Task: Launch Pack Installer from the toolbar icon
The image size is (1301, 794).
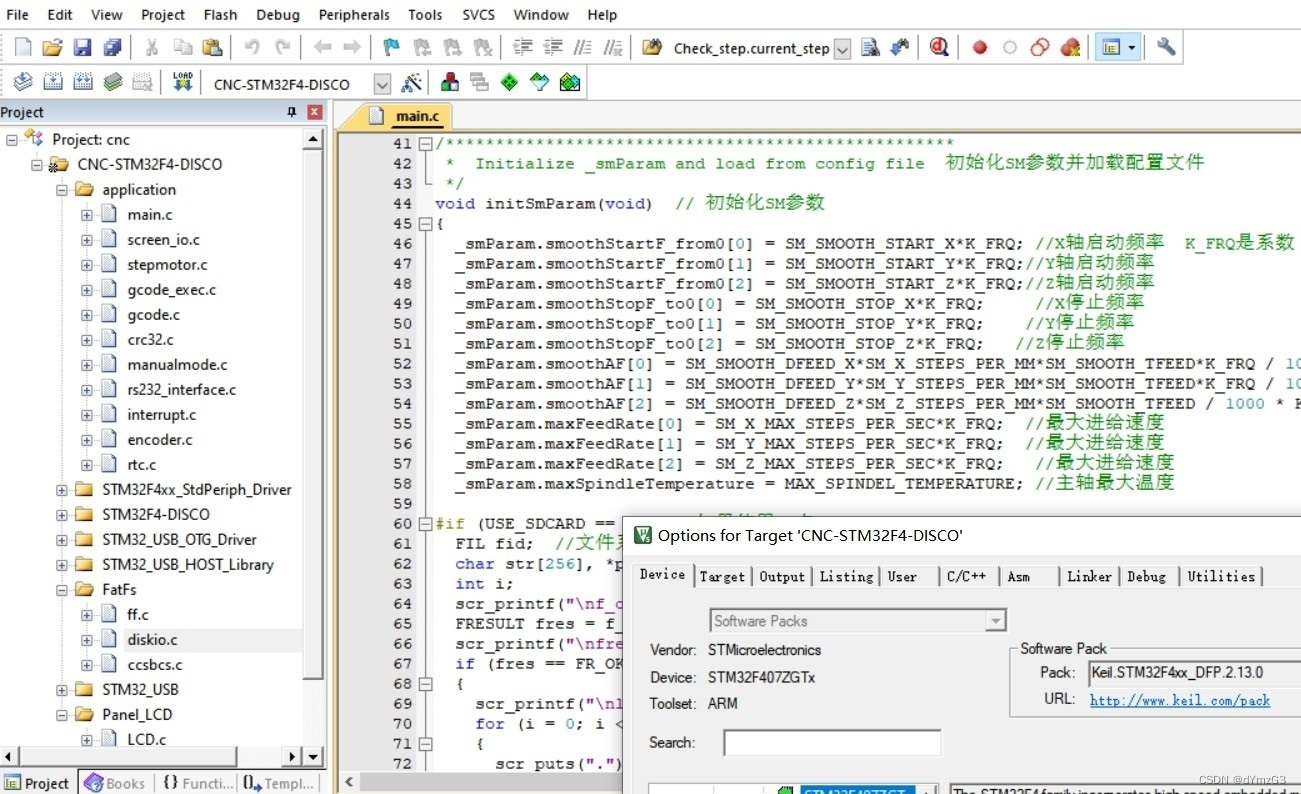Action: (x=570, y=82)
